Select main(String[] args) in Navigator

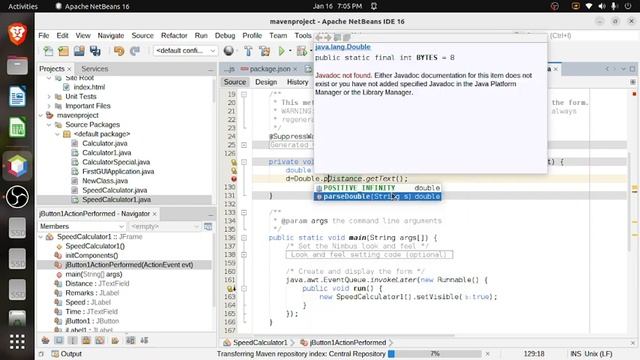pyautogui.click(x=93, y=274)
